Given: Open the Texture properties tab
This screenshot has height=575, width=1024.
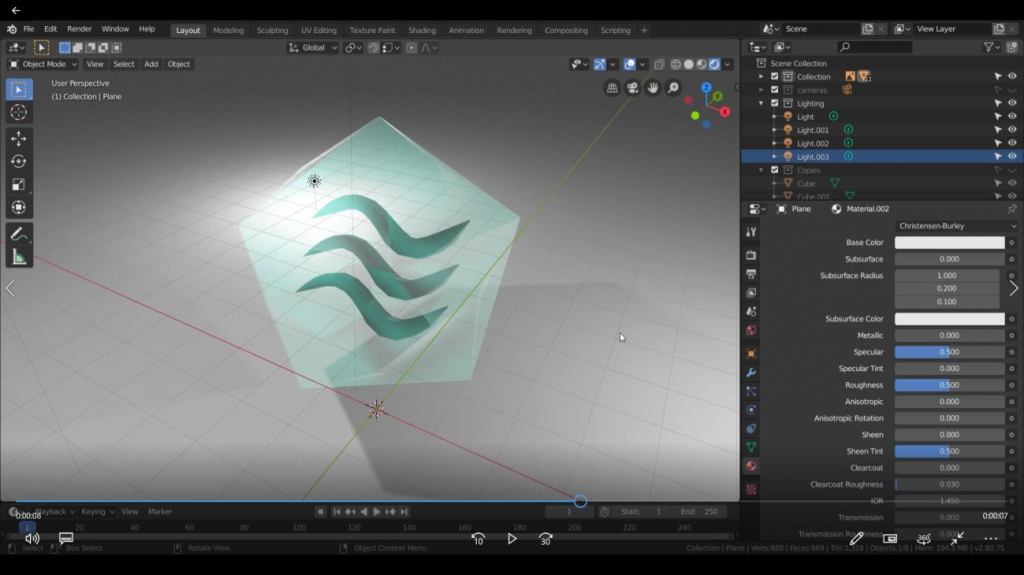Looking at the screenshot, I should [x=751, y=489].
